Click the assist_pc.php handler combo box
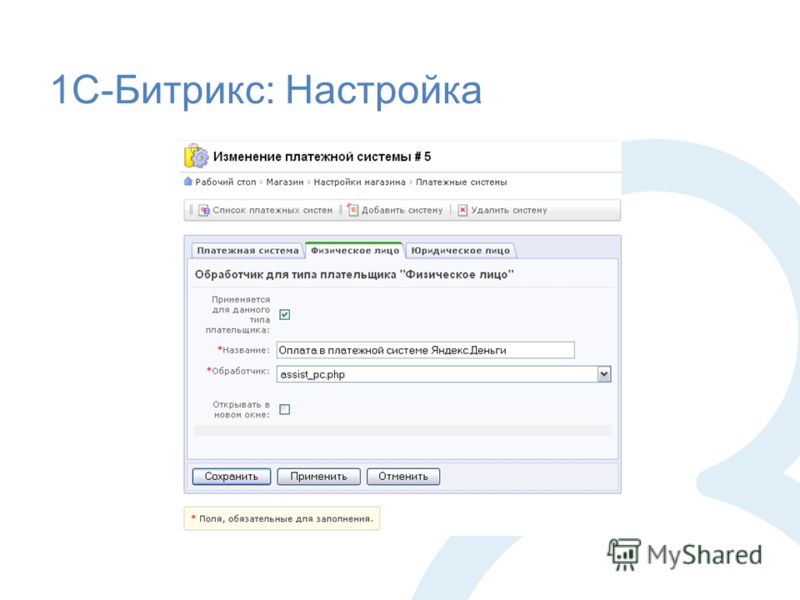 click(x=443, y=374)
